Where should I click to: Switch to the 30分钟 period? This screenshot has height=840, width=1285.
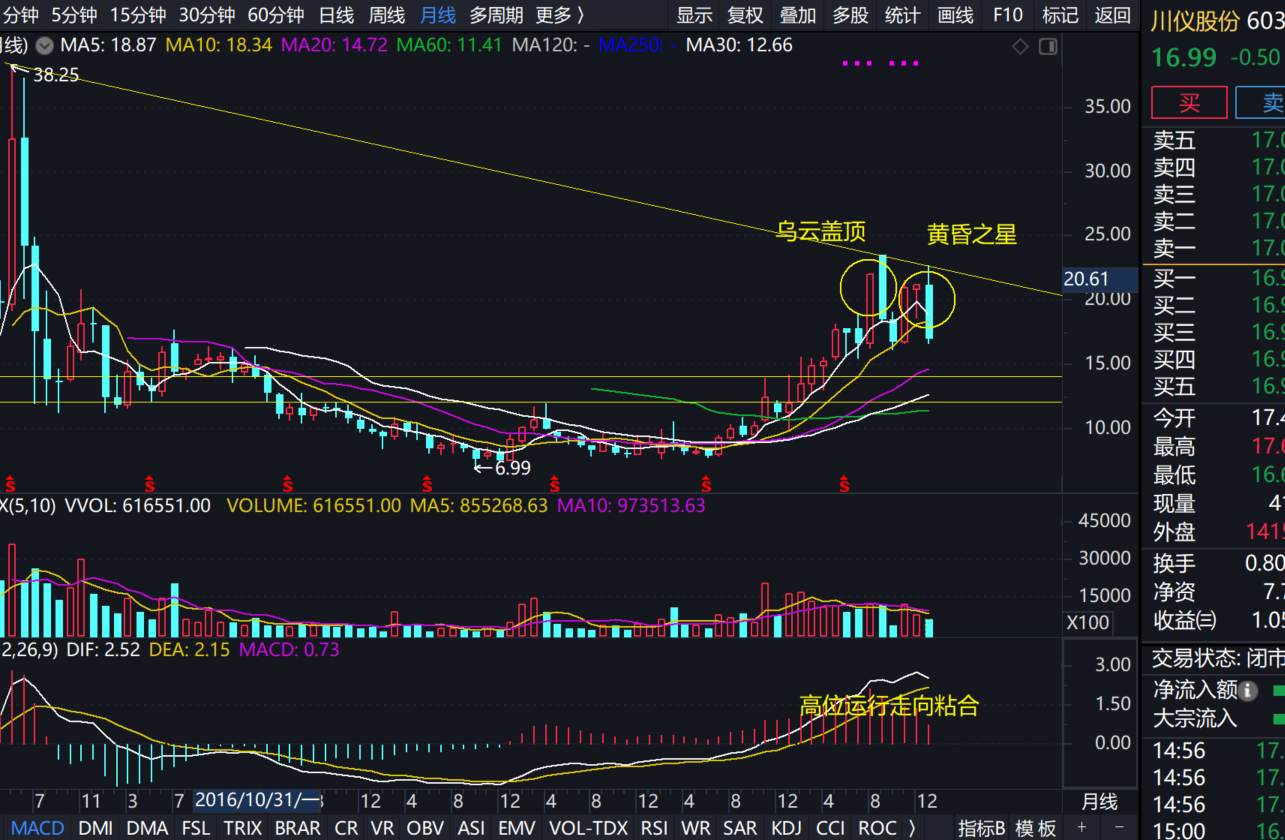coord(207,15)
